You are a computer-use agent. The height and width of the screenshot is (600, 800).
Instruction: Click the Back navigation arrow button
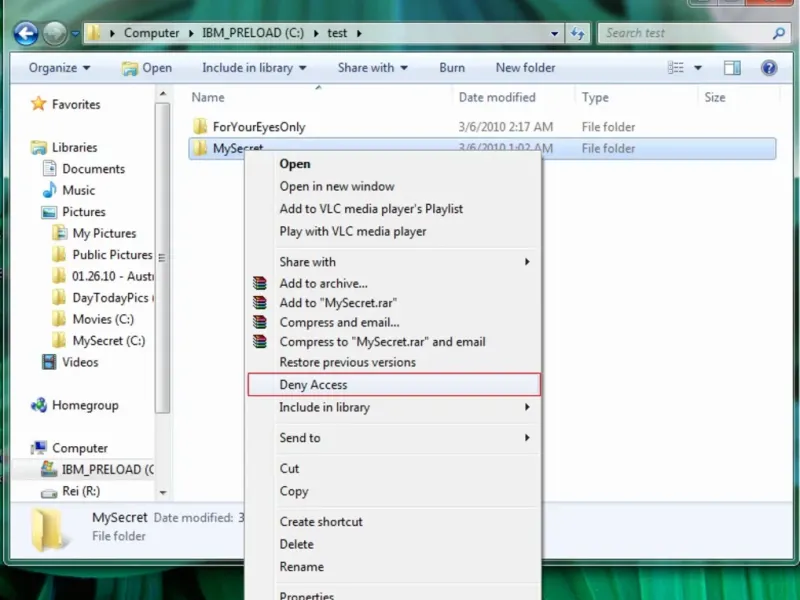[x=26, y=33]
